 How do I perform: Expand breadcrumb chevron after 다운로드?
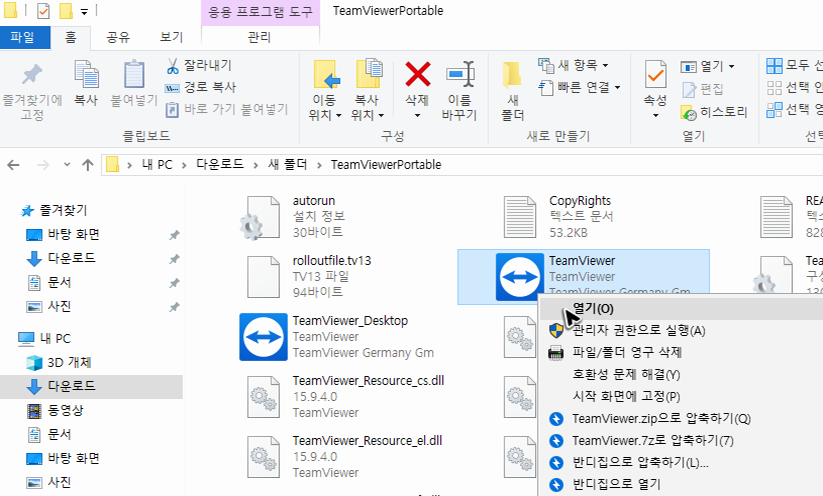256,165
